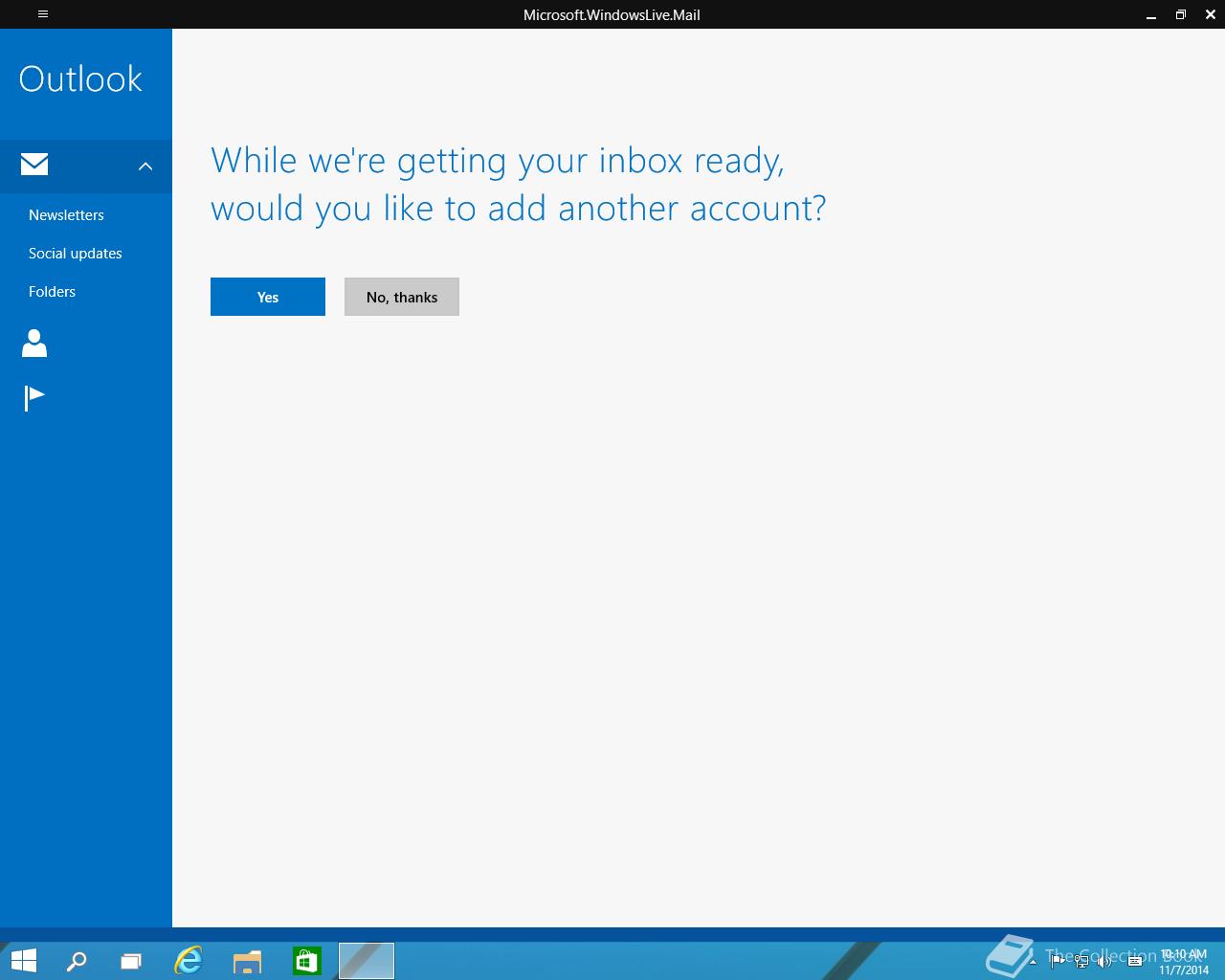Viewport: 1225px width, 980px height.
Task: Open network status tray icon
Action: (x=1081, y=962)
